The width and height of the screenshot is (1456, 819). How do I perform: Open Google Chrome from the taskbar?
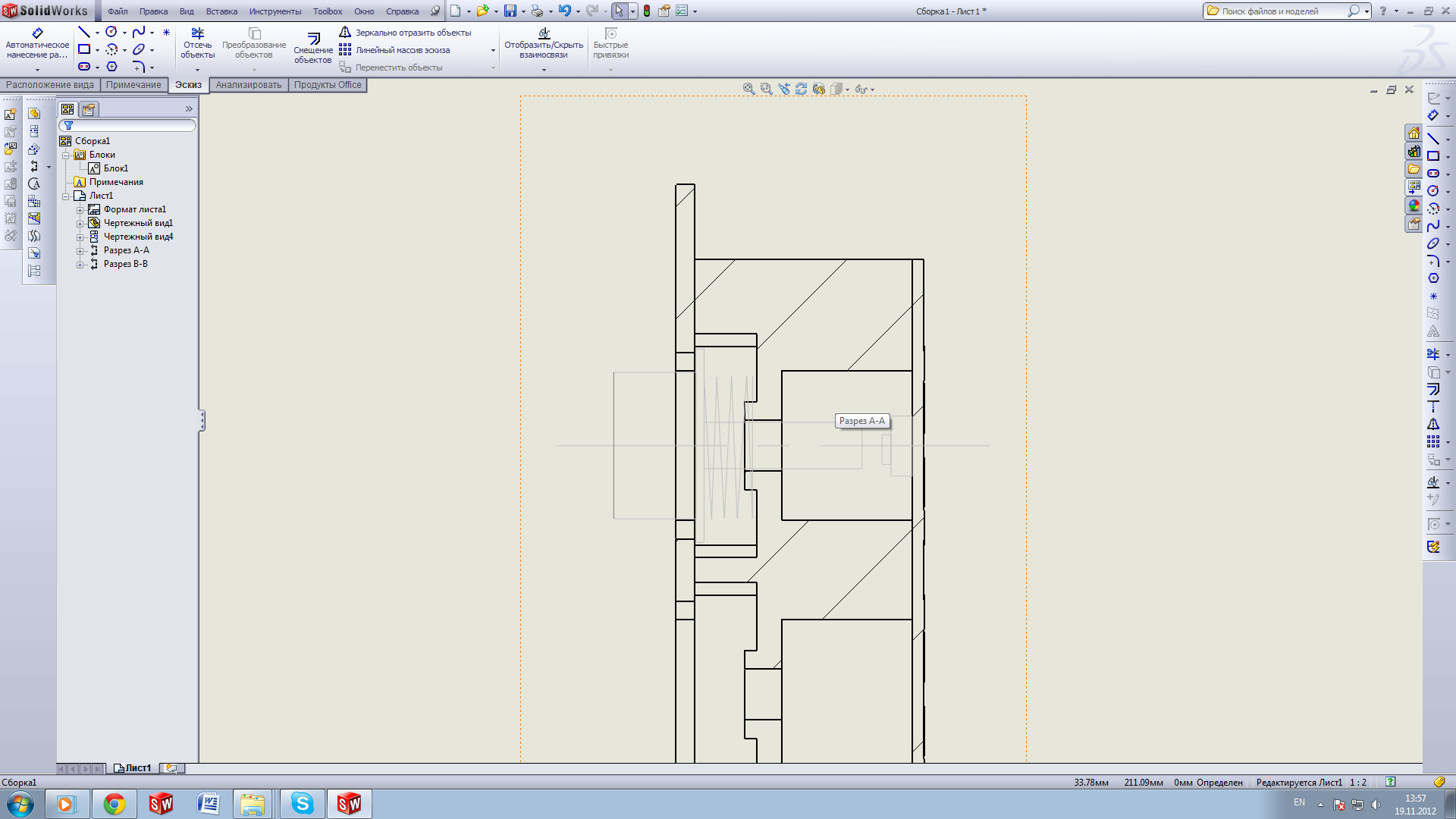click(115, 804)
